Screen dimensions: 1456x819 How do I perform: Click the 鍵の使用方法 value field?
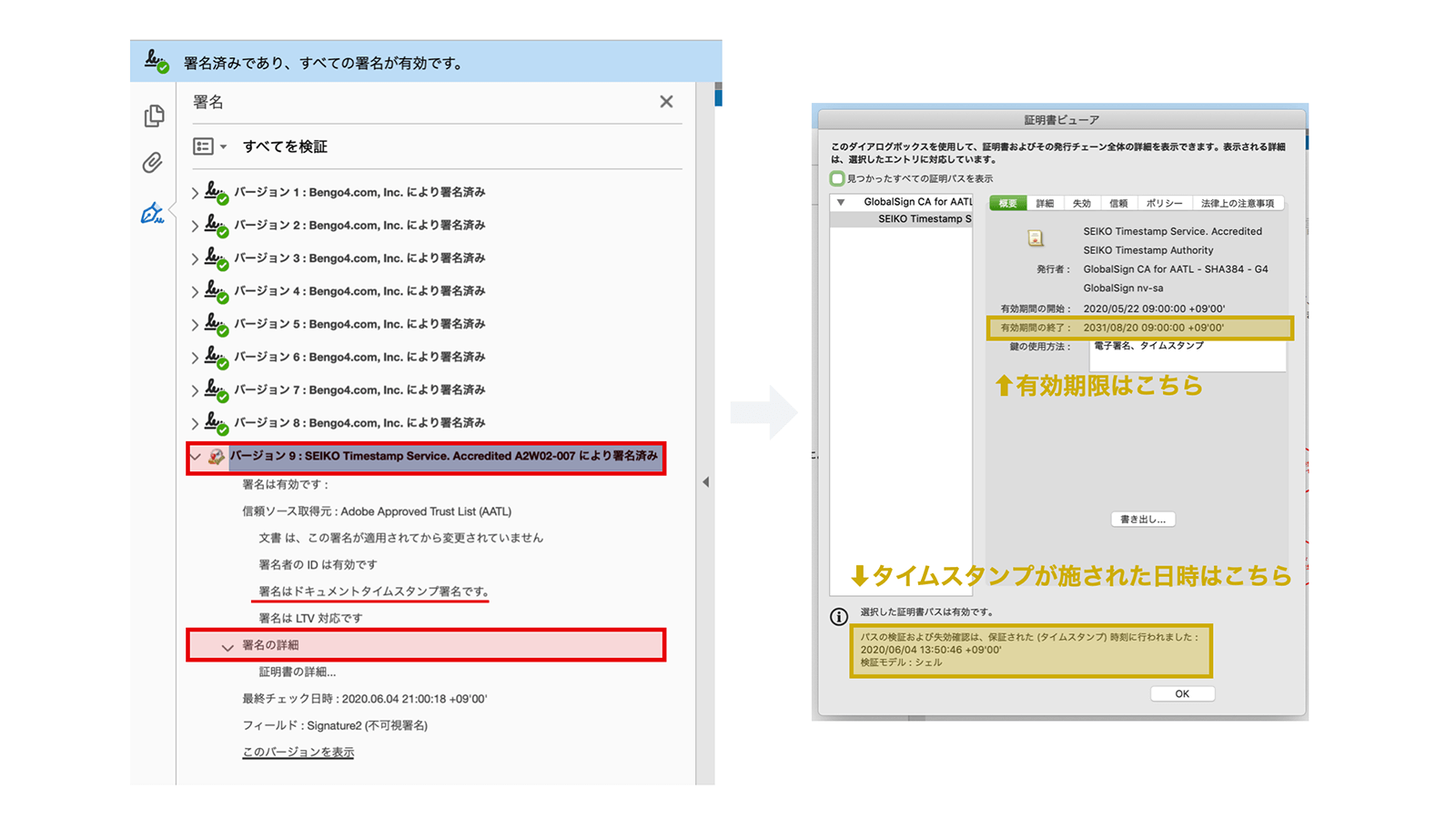(x=1188, y=356)
